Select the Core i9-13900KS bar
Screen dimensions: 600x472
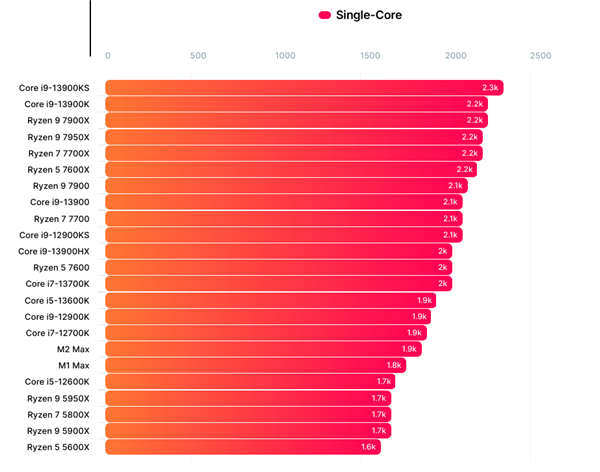[x=304, y=88]
